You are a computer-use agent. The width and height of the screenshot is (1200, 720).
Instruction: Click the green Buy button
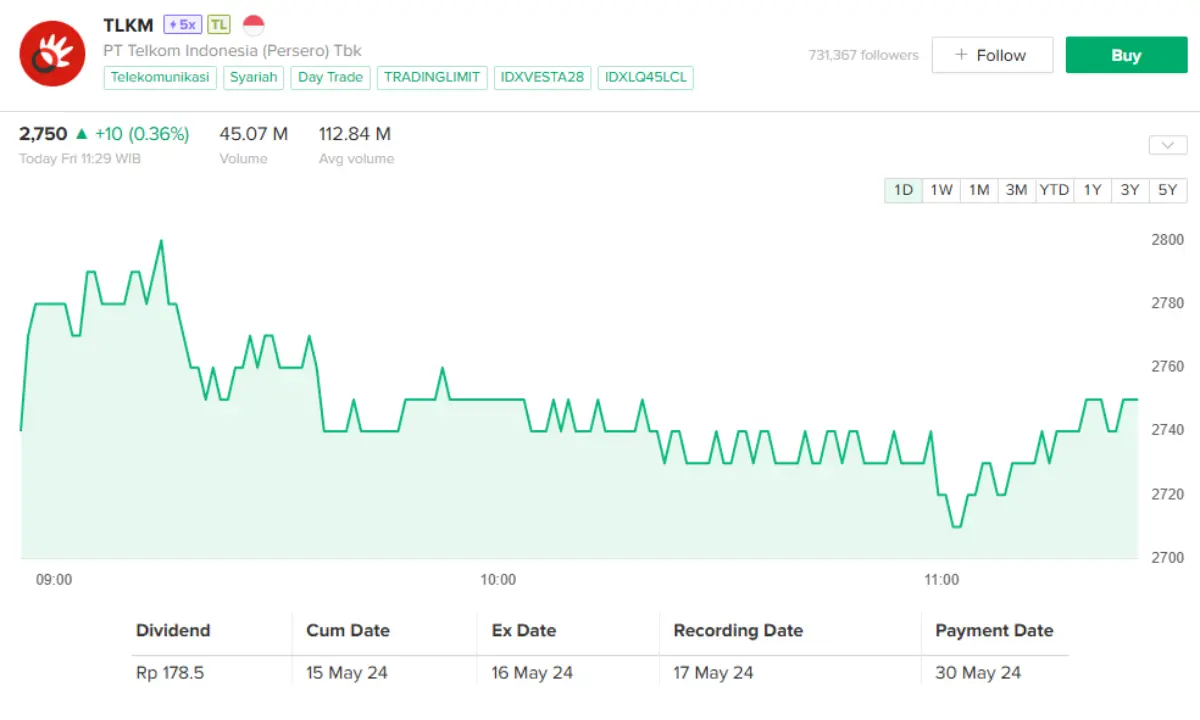1126,55
